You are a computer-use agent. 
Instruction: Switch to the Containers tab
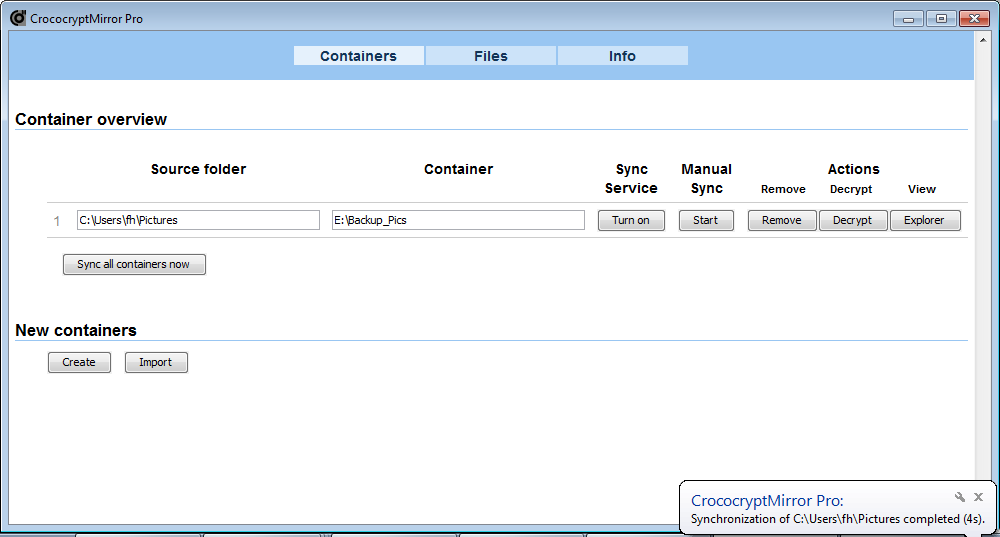358,55
